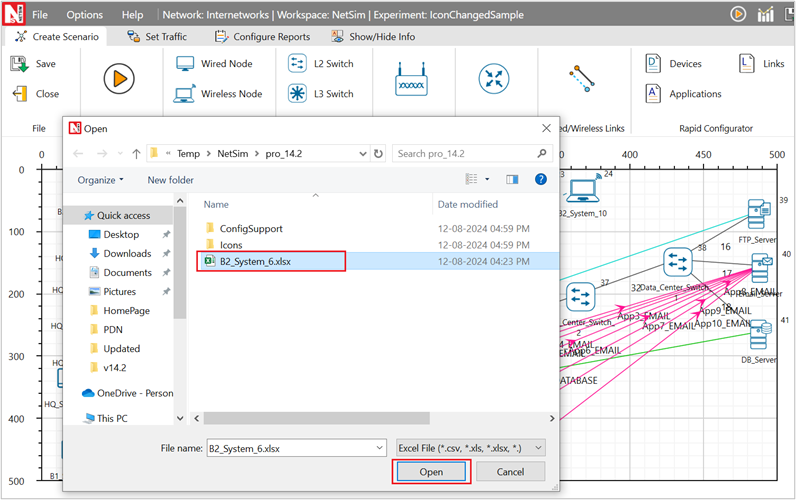The width and height of the screenshot is (796, 500).
Task: Select the Wired Node icon
Action: pos(185,63)
